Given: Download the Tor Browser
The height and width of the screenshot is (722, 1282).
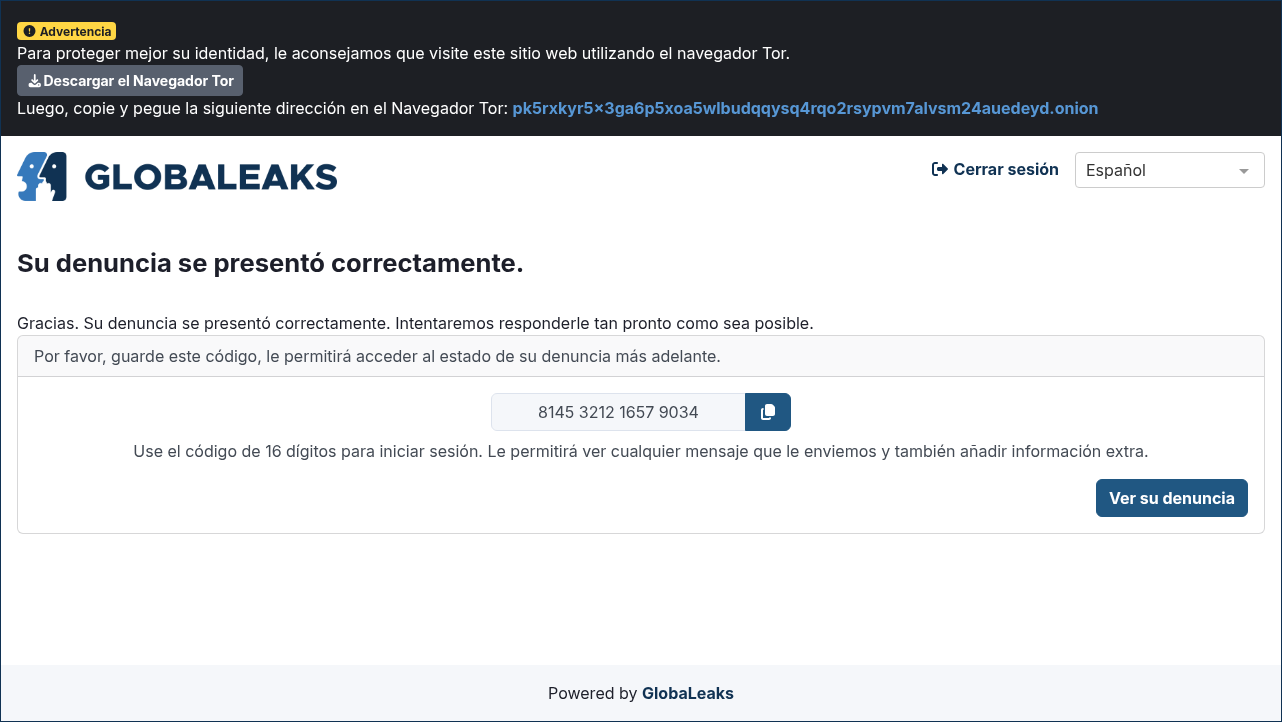Looking at the screenshot, I should (130, 81).
